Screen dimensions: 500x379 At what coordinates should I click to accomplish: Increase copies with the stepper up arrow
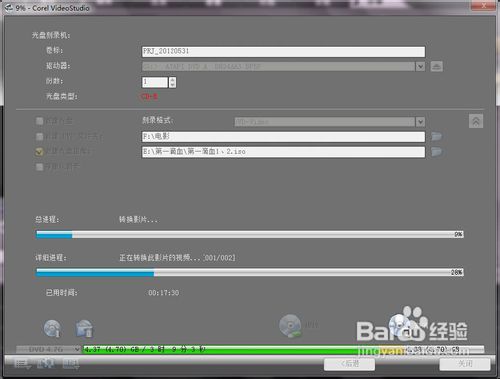coord(172,80)
